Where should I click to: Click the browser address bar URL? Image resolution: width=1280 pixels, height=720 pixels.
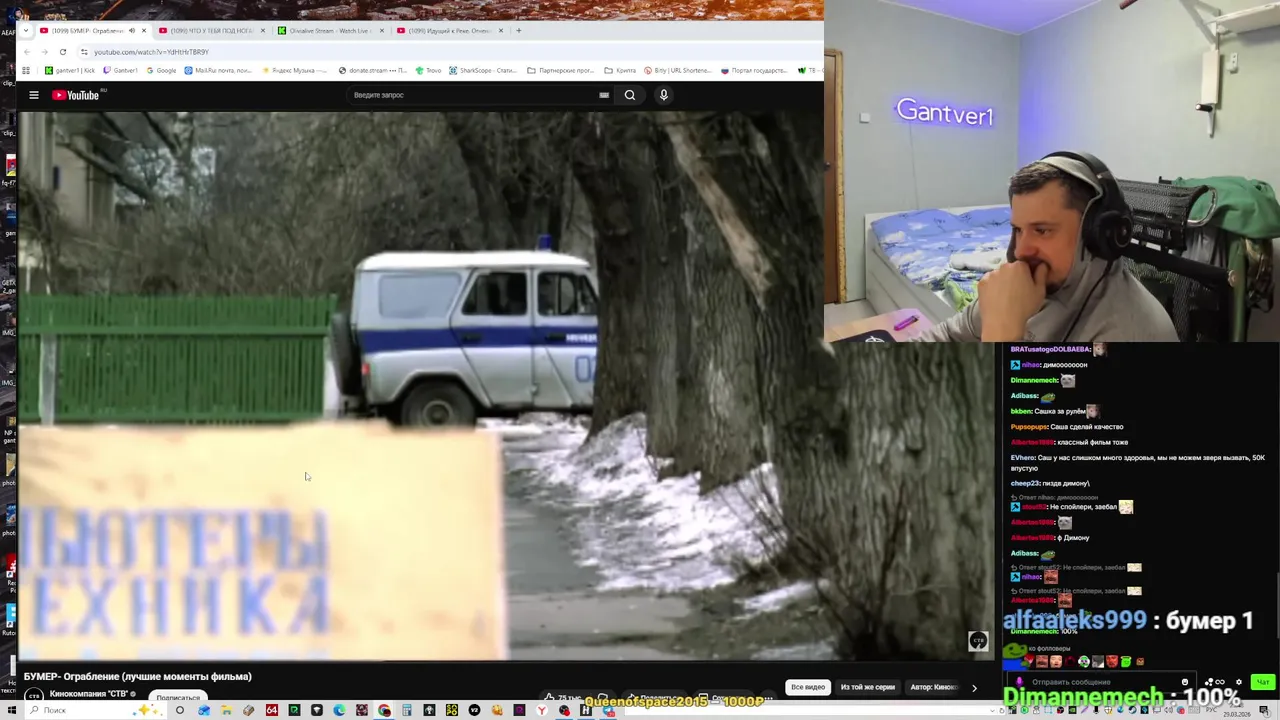click(x=151, y=52)
